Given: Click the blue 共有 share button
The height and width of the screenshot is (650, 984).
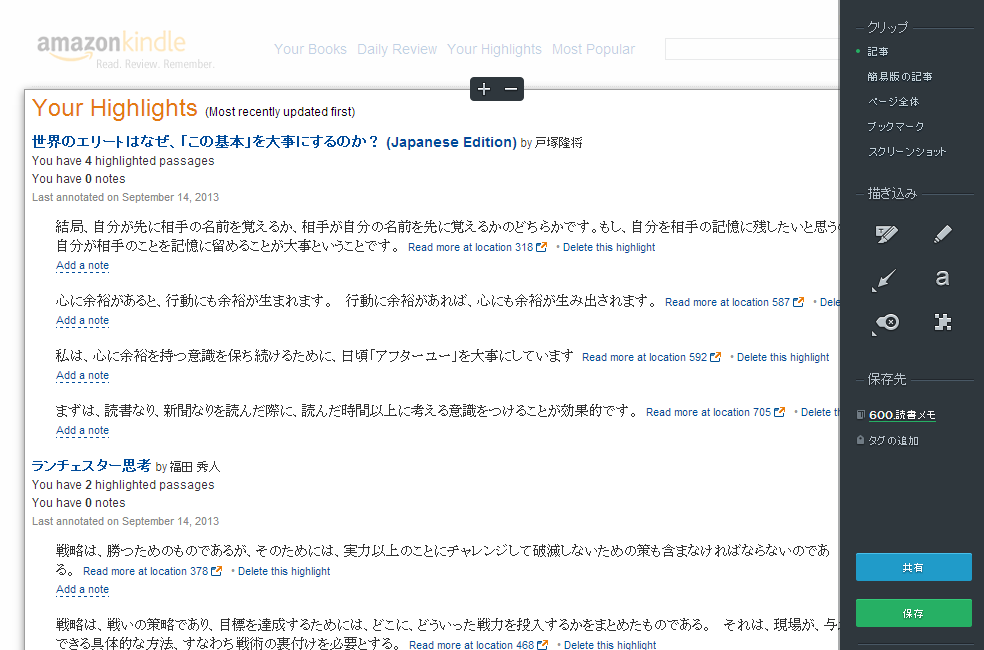Looking at the screenshot, I should click(914, 567).
